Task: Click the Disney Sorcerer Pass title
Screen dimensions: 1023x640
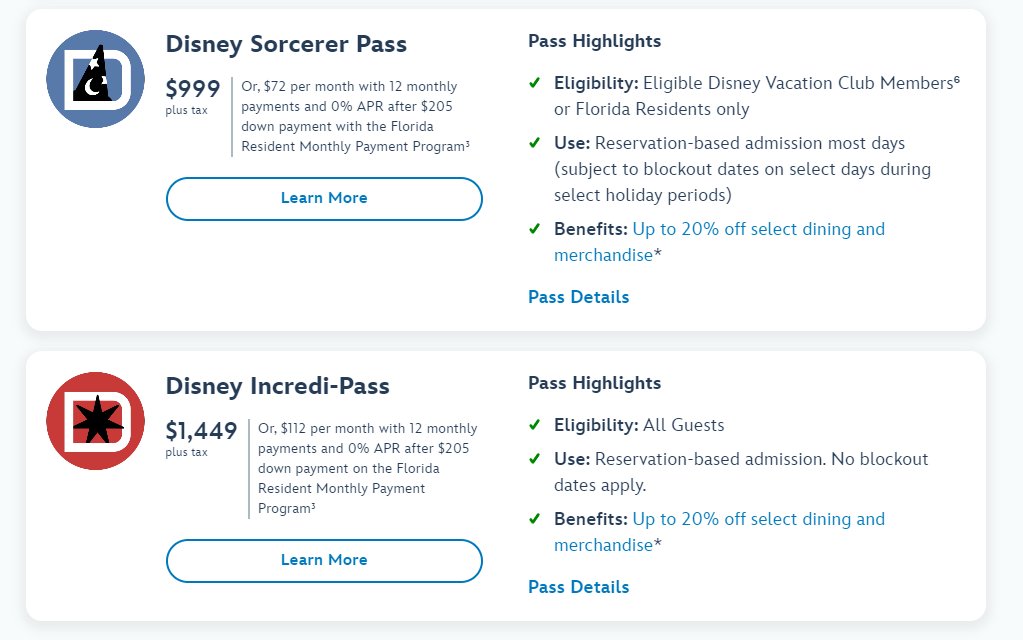Action: pos(286,44)
